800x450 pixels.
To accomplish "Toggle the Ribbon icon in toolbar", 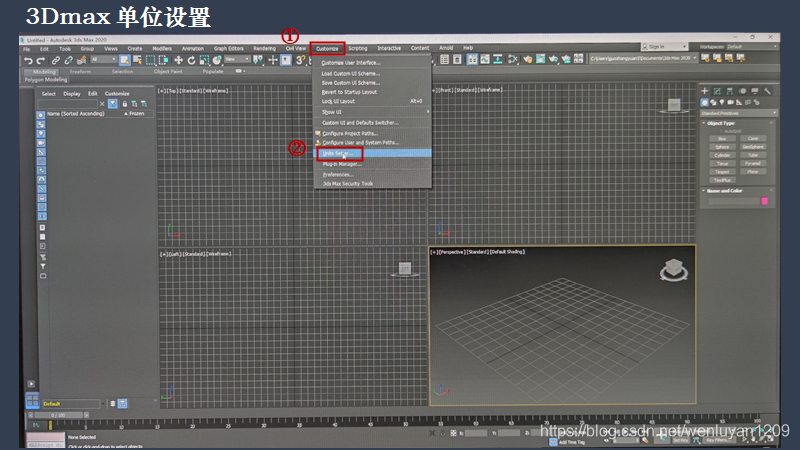I will 472,60.
